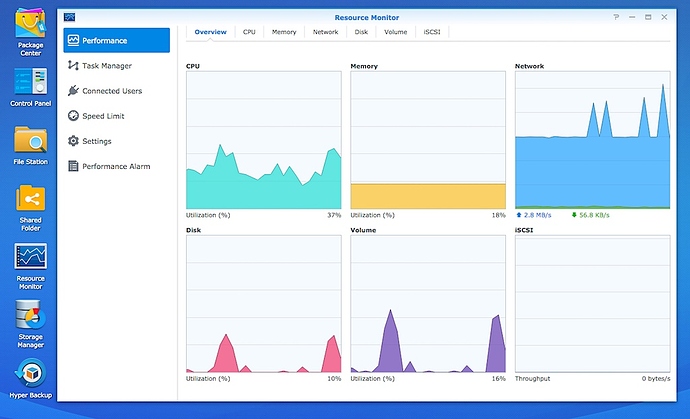Viewport: 690px width, 419px height.
Task: Click the CPU 37% utilization value
Action: [334, 215]
